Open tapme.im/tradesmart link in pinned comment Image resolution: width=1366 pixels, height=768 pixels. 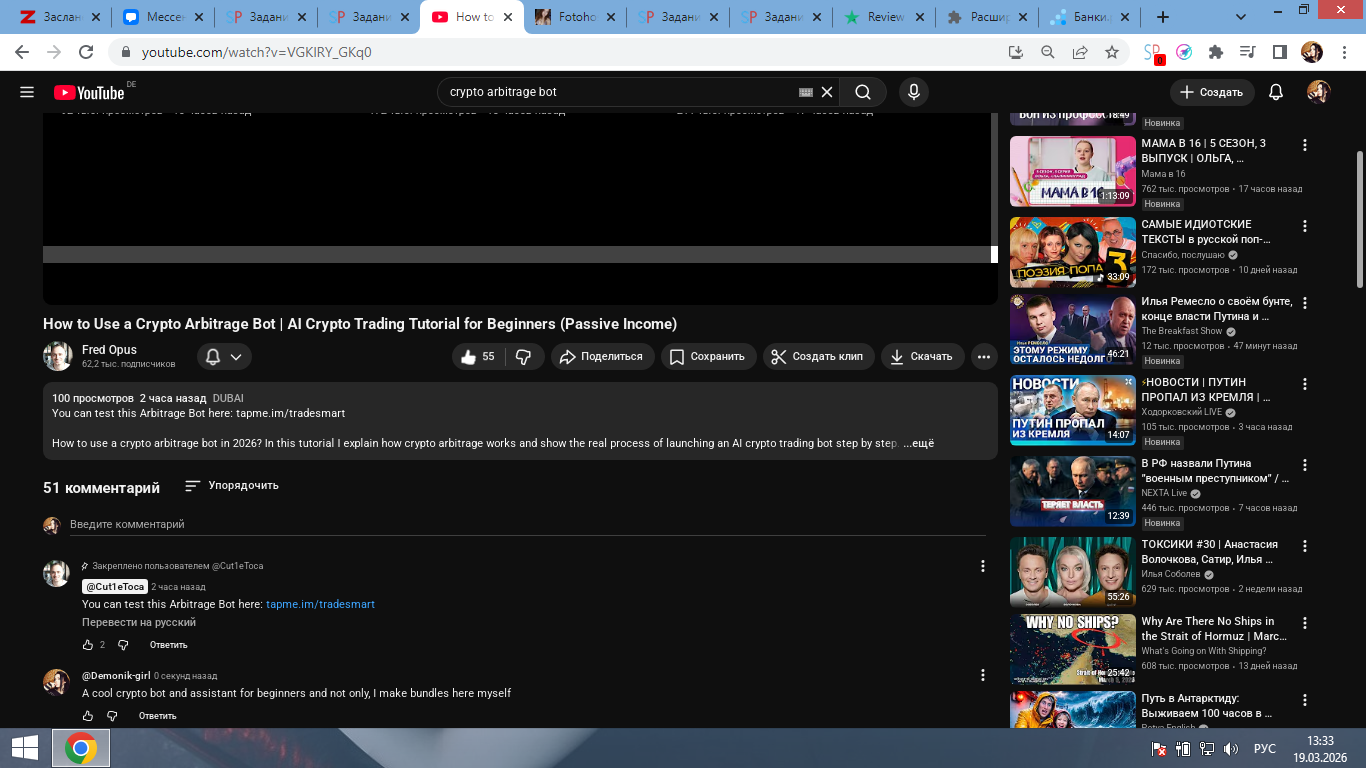320,604
